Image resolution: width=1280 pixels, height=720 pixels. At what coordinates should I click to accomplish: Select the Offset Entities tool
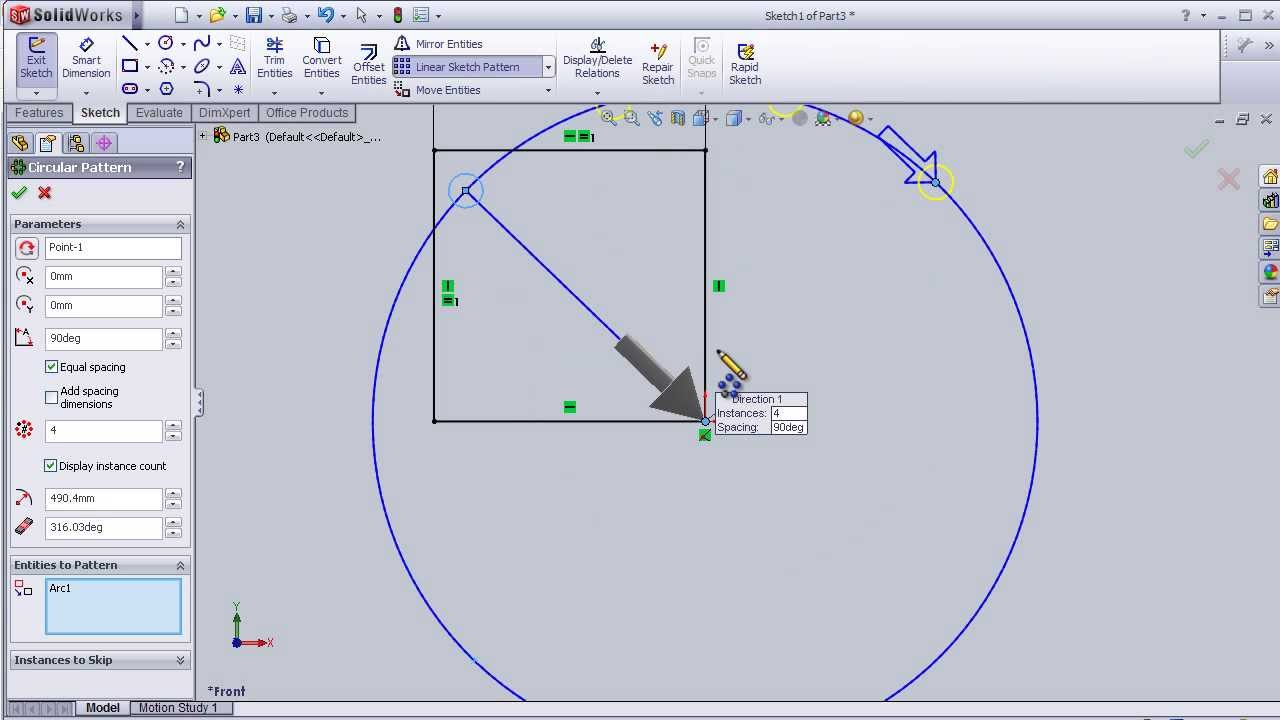click(368, 66)
